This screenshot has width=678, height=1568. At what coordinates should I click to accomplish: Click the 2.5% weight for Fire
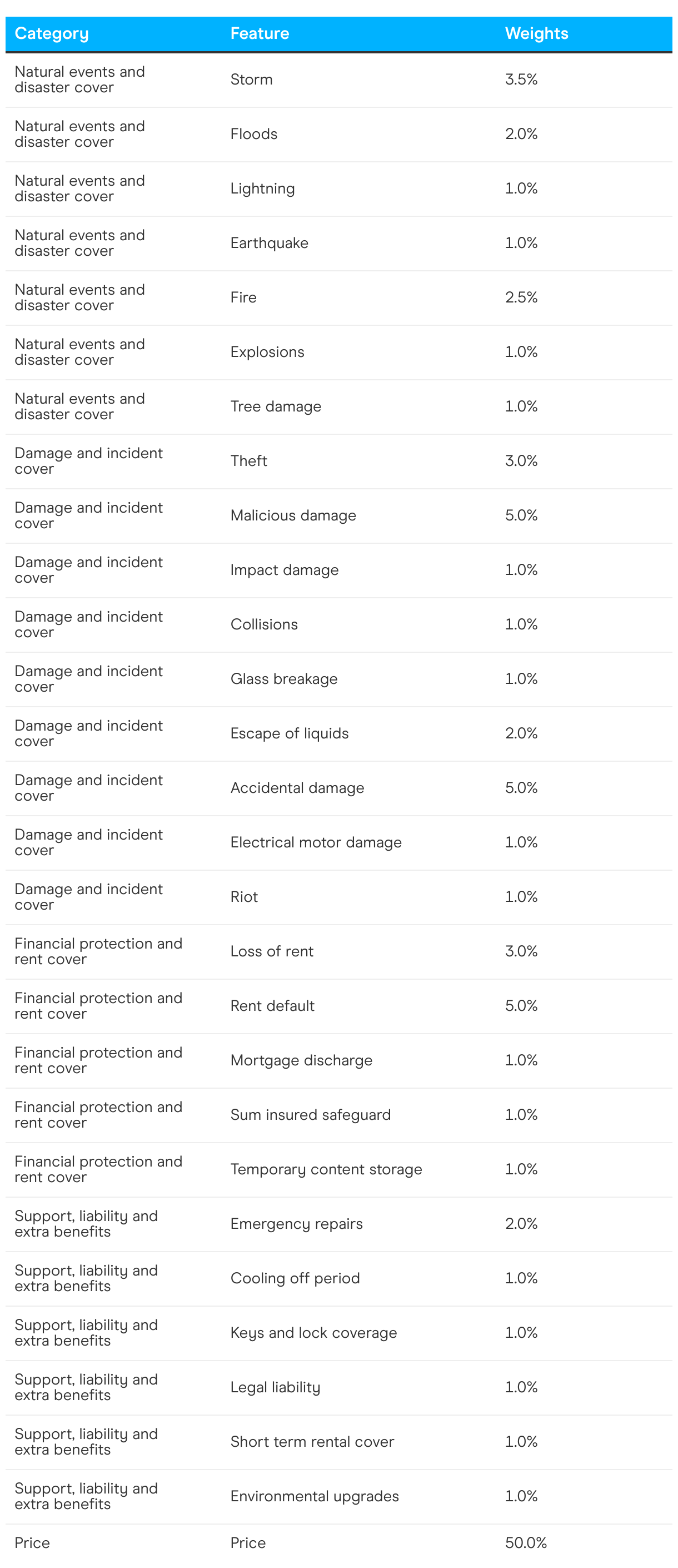521,297
